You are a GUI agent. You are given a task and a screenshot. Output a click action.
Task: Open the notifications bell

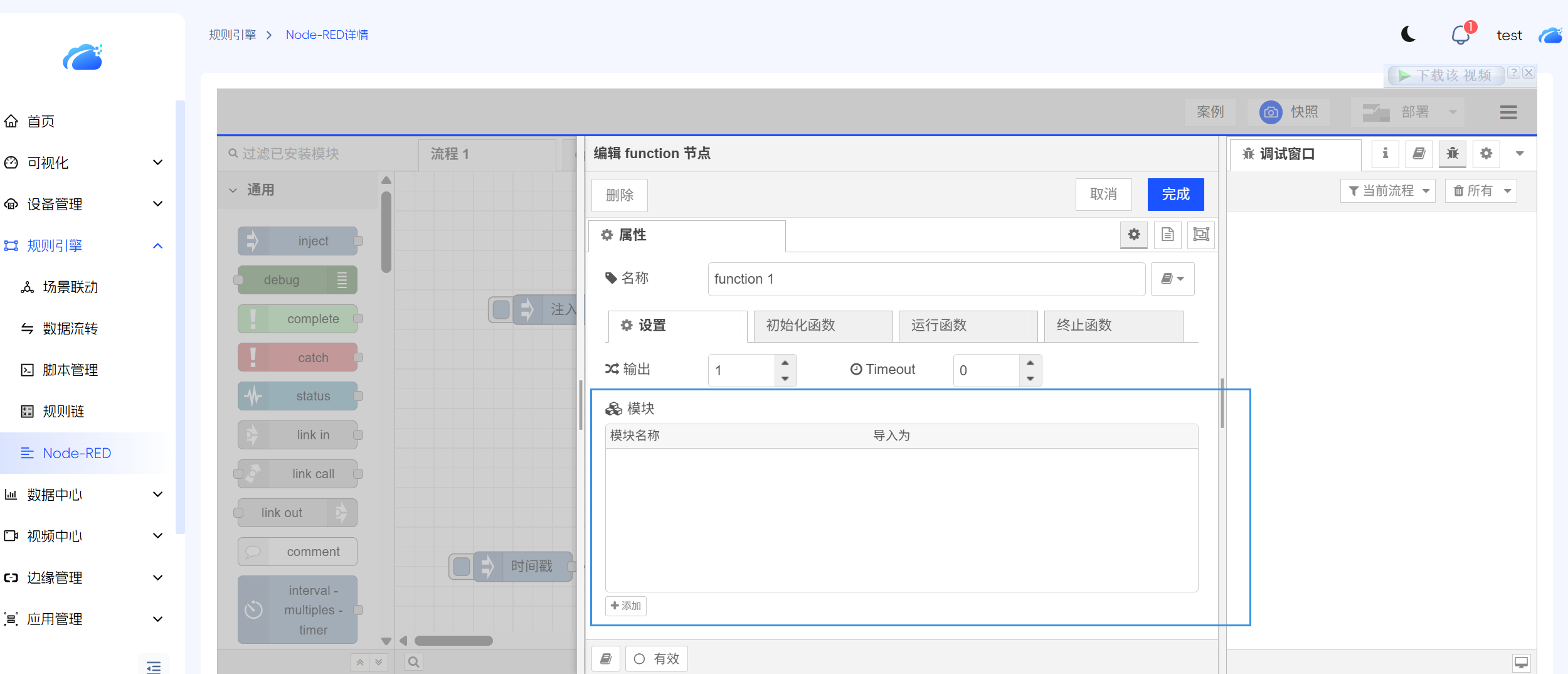(x=1461, y=35)
